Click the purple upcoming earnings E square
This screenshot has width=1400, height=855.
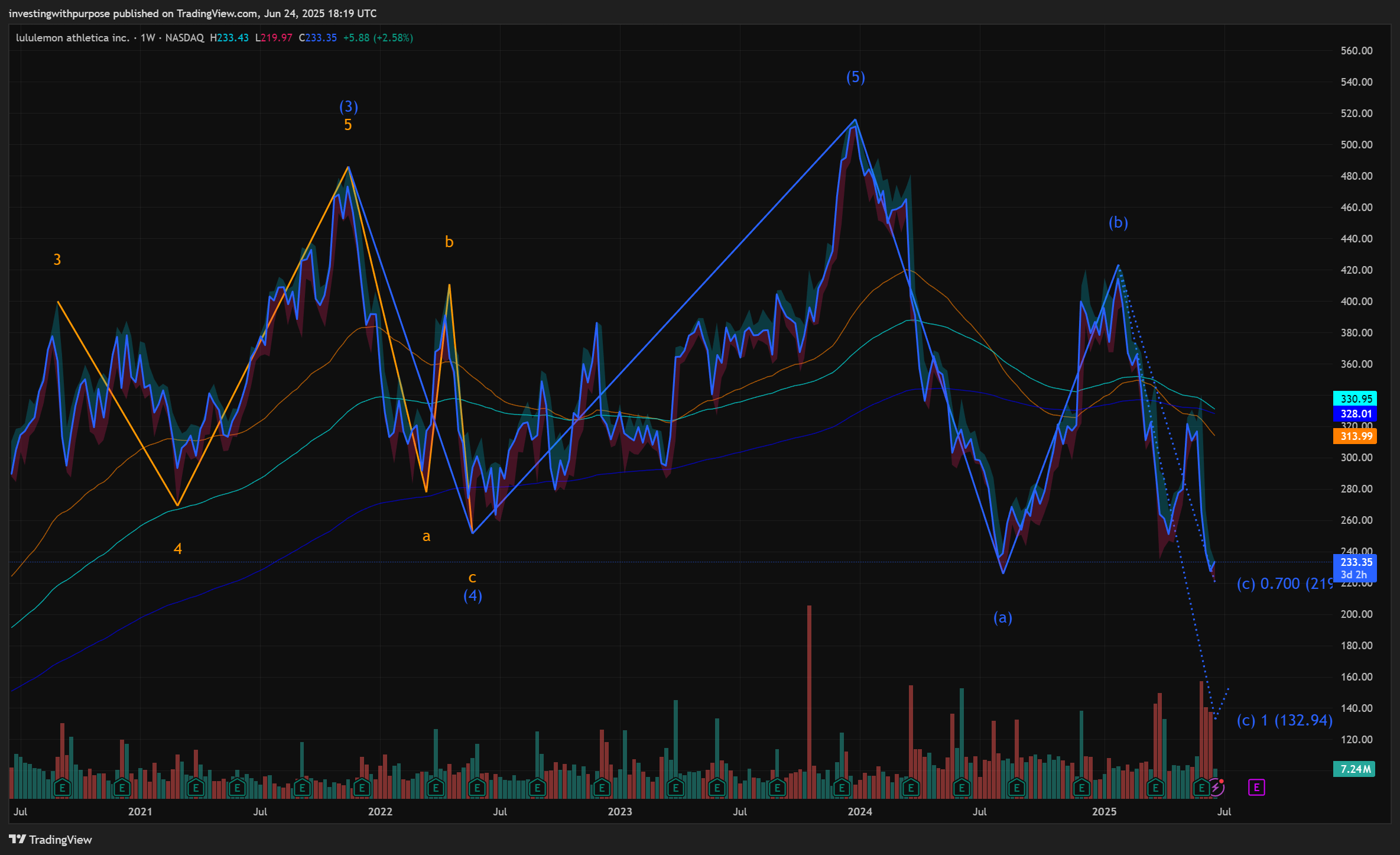(x=1256, y=787)
